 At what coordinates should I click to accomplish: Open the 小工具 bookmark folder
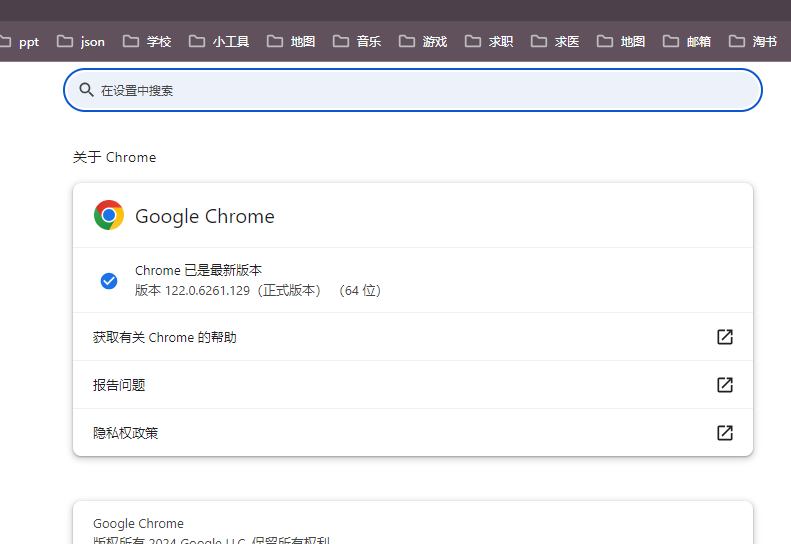coord(219,41)
